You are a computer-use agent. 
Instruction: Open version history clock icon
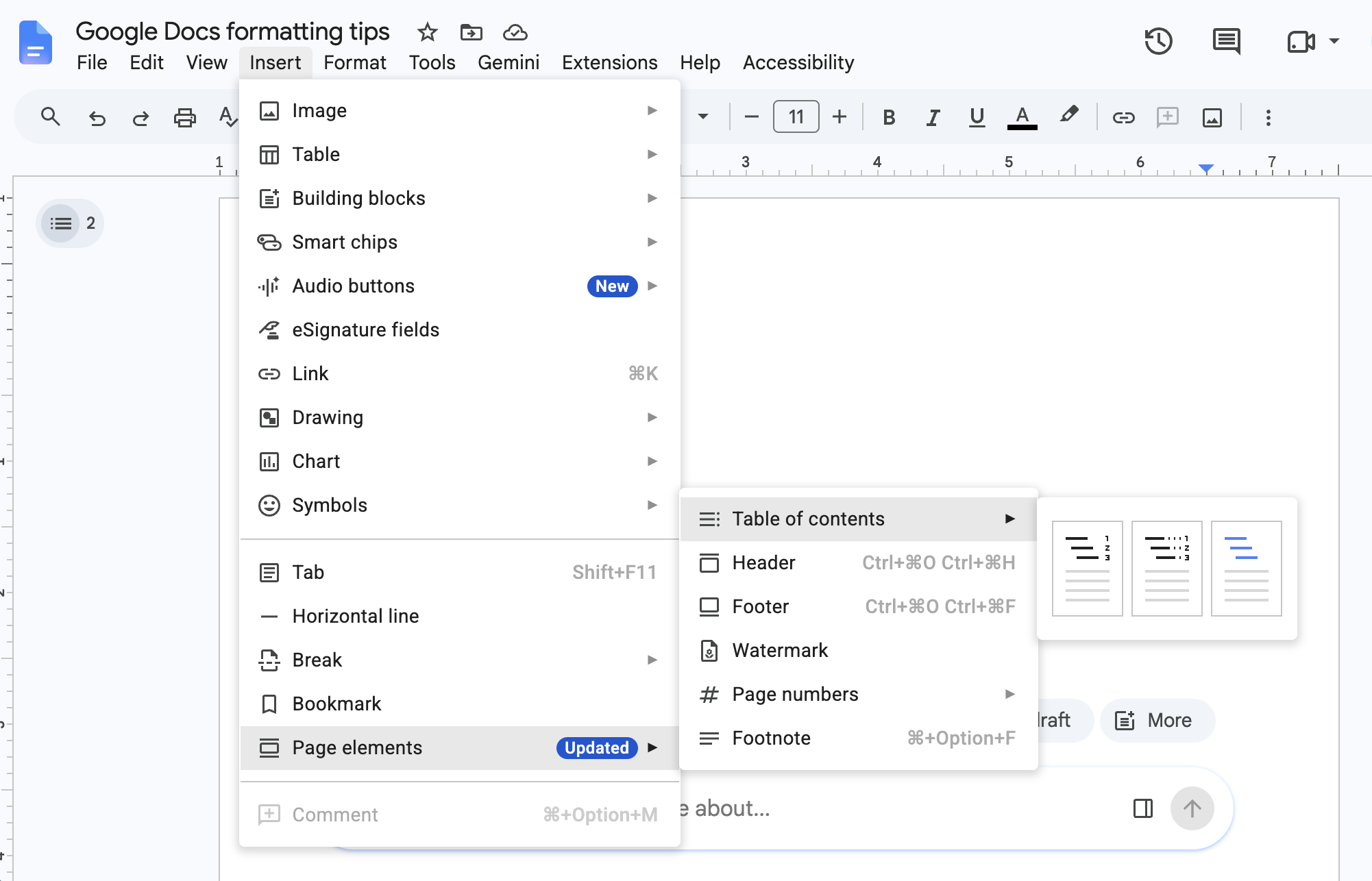1158,42
